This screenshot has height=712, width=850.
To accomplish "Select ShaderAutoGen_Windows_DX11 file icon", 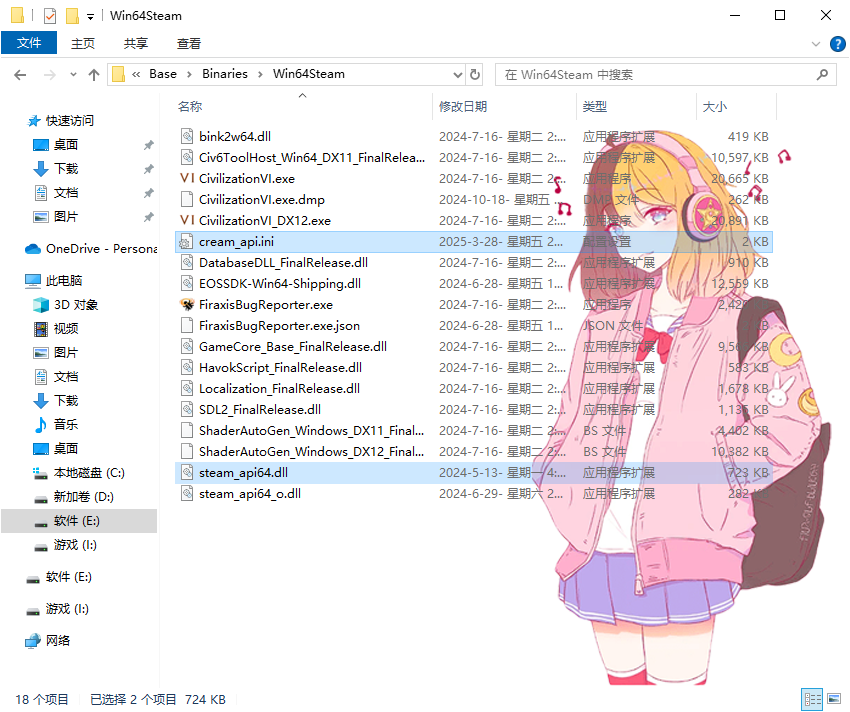I will pos(186,430).
